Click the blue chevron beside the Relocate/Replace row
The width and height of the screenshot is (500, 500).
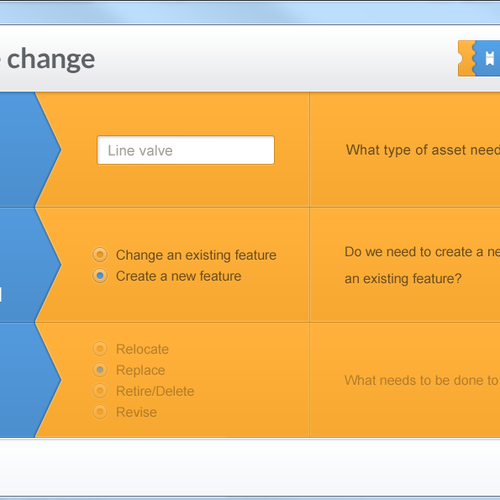(x=30, y=380)
